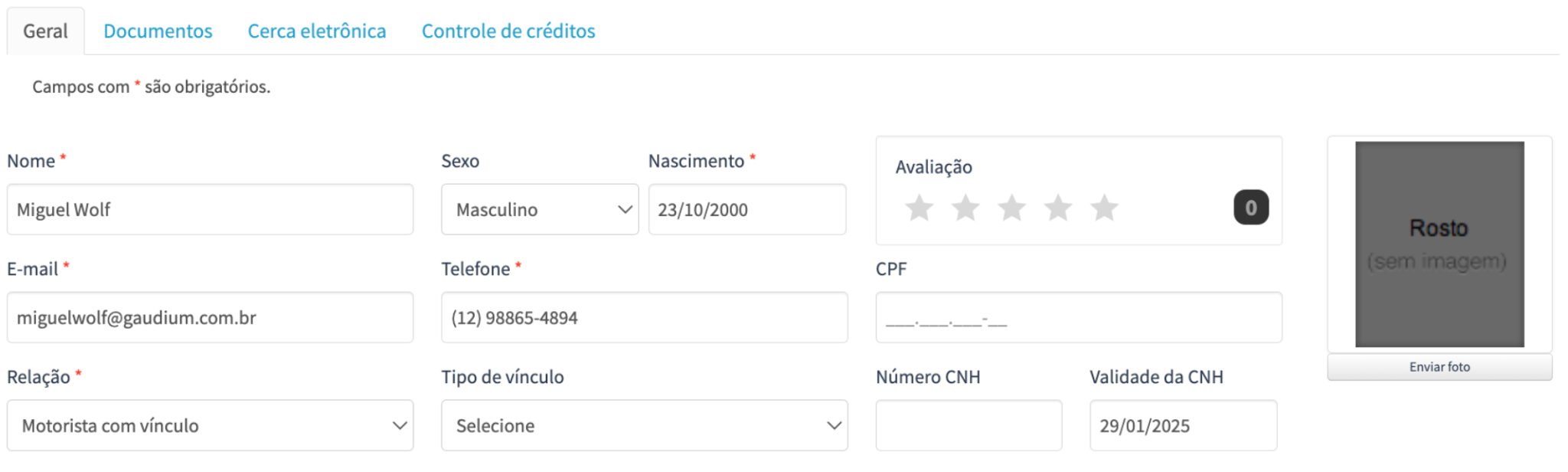
Task: Give a five-star rating
Action: (1104, 208)
